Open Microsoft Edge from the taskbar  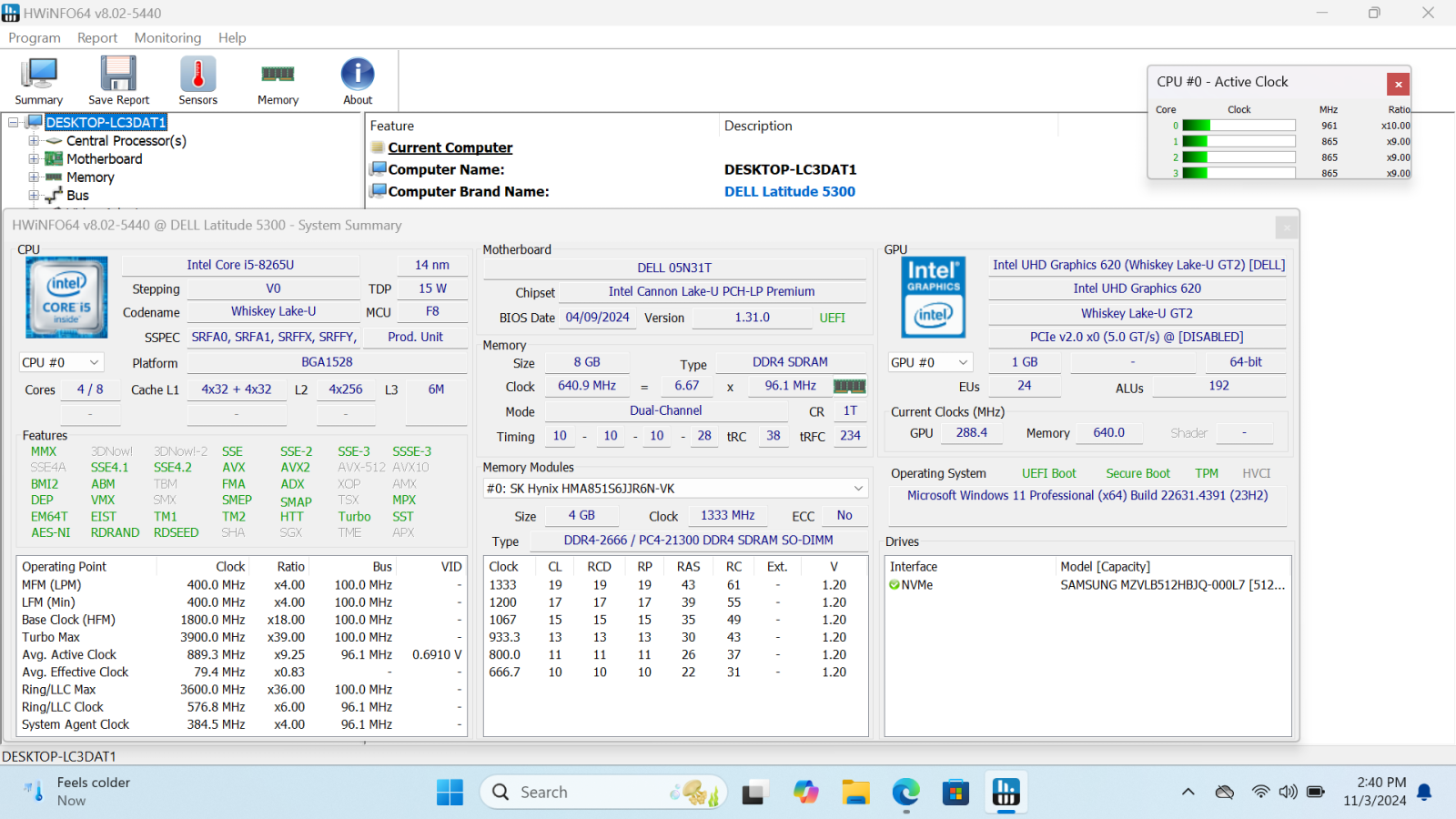coord(905,793)
